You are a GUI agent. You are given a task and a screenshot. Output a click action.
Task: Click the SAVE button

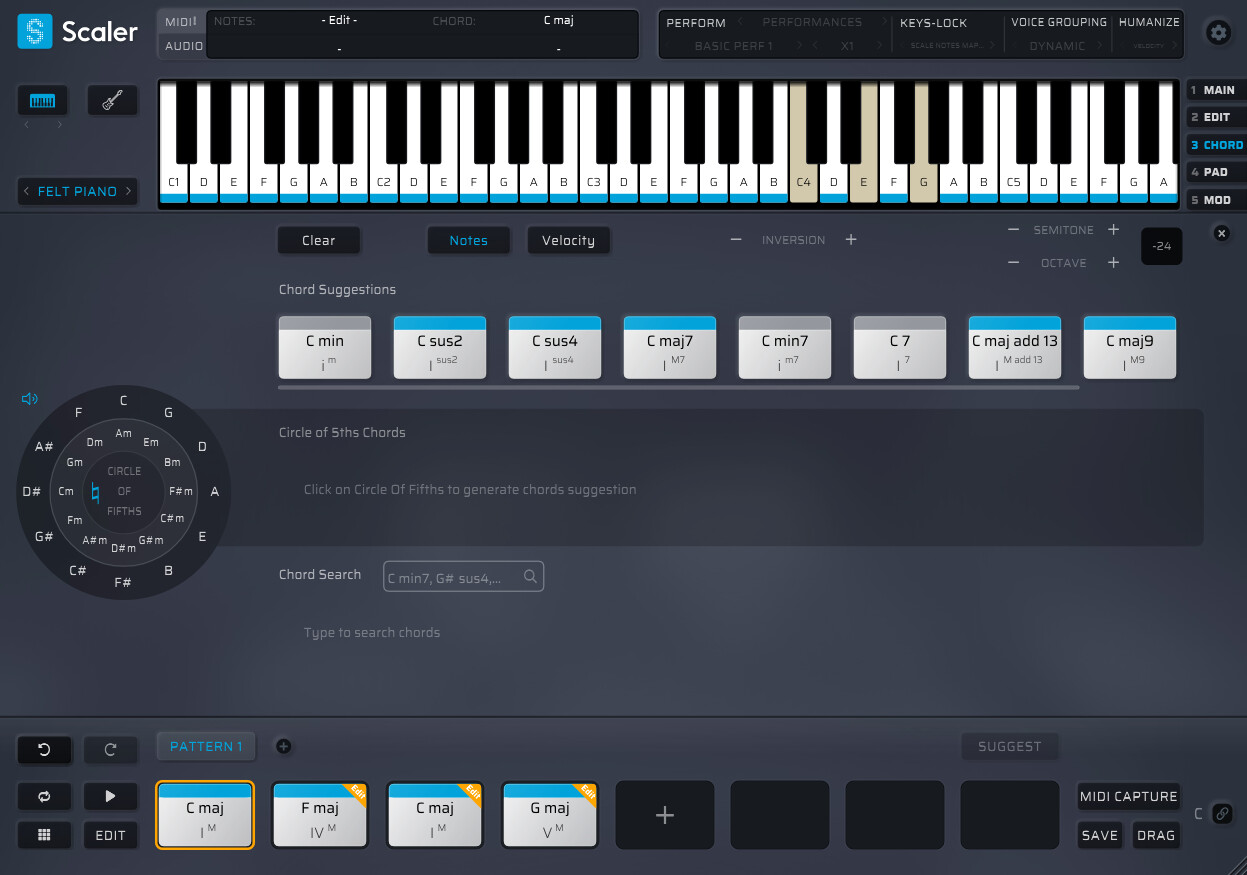pyautogui.click(x=1100, y=835)
